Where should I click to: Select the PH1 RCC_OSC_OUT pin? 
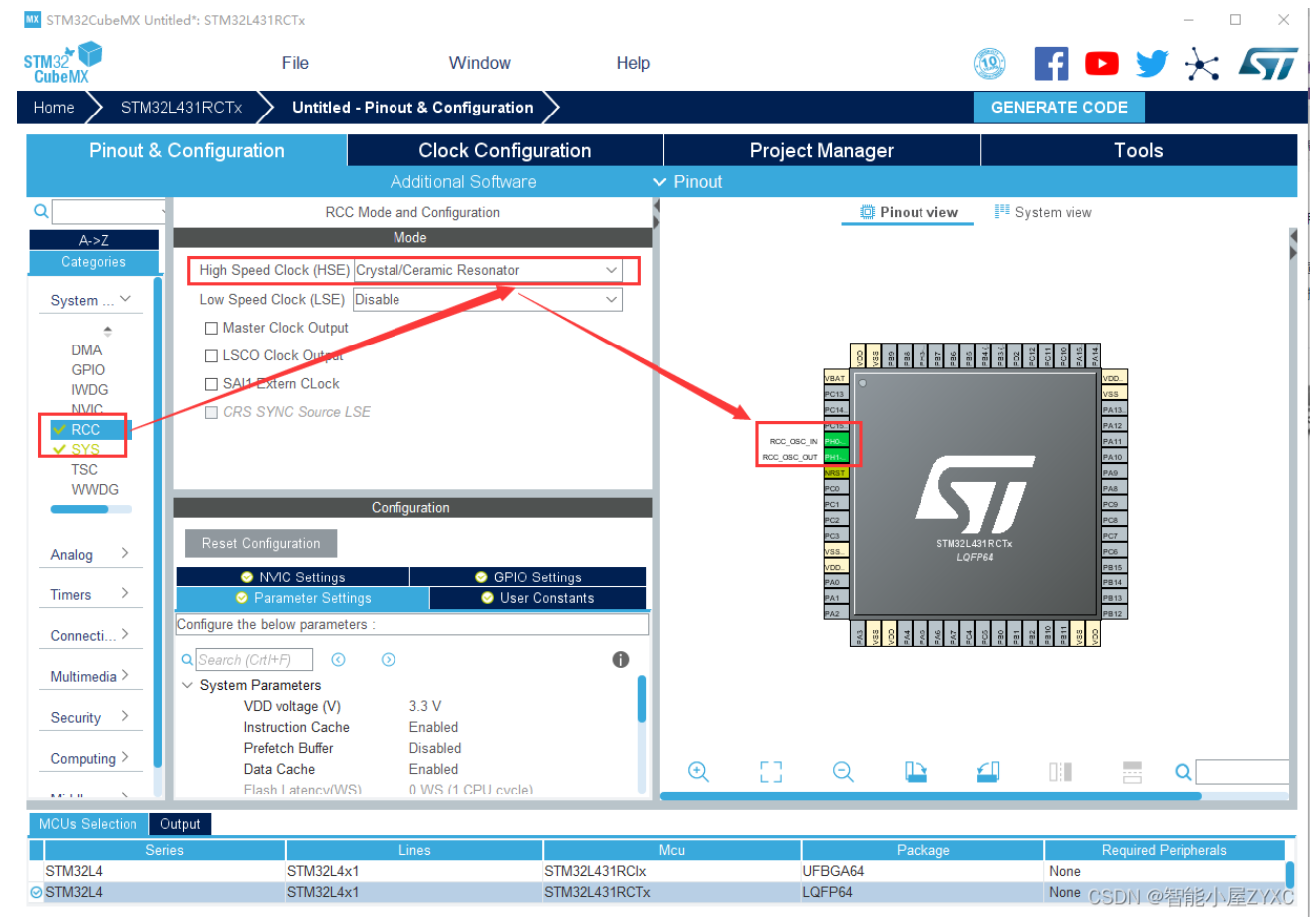(x=835, y=457)
